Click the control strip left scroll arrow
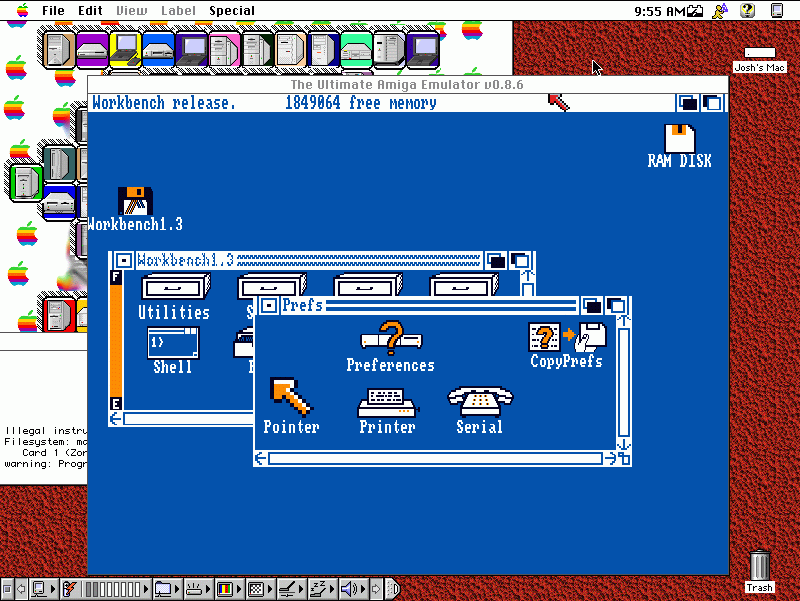This screenshot has height=601, width=800. tap(21, 589)
